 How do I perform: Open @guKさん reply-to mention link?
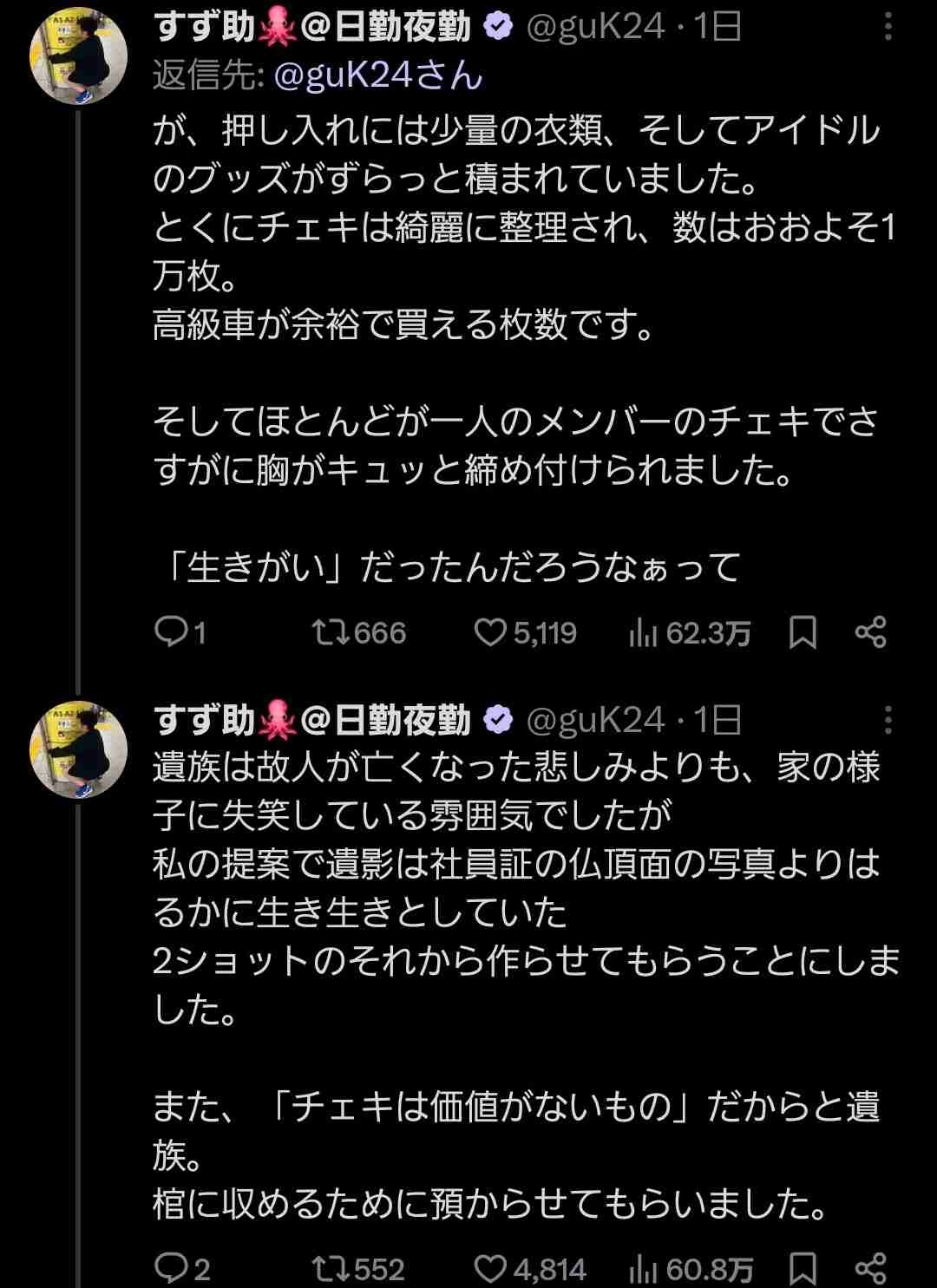[378, 76]
